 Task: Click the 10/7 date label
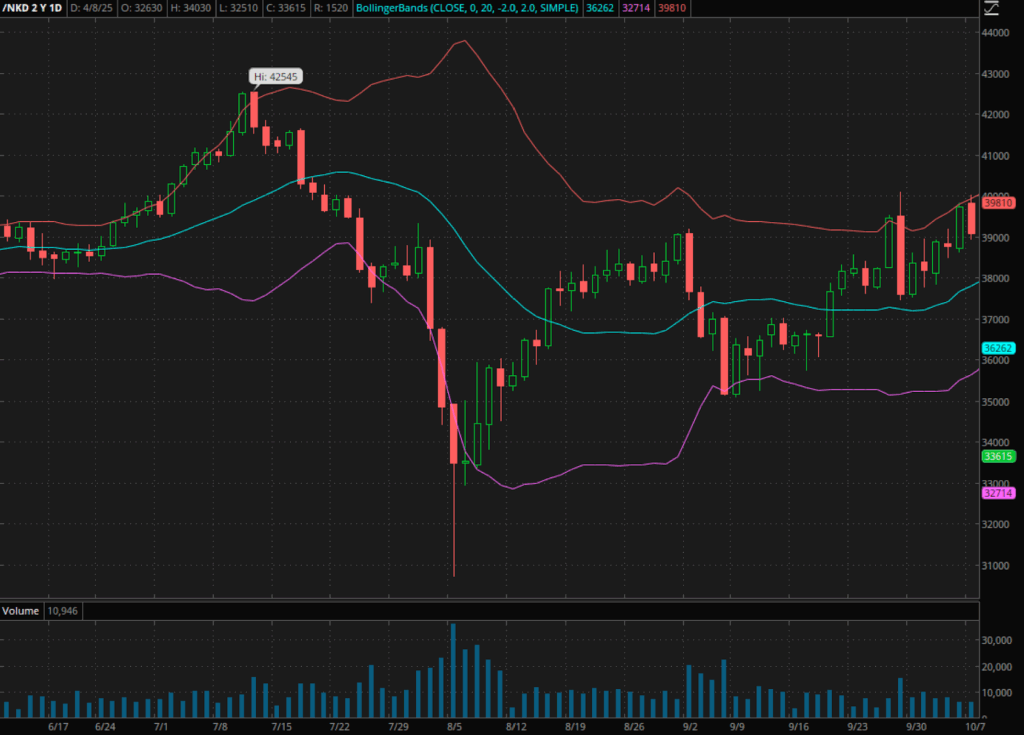975,727
